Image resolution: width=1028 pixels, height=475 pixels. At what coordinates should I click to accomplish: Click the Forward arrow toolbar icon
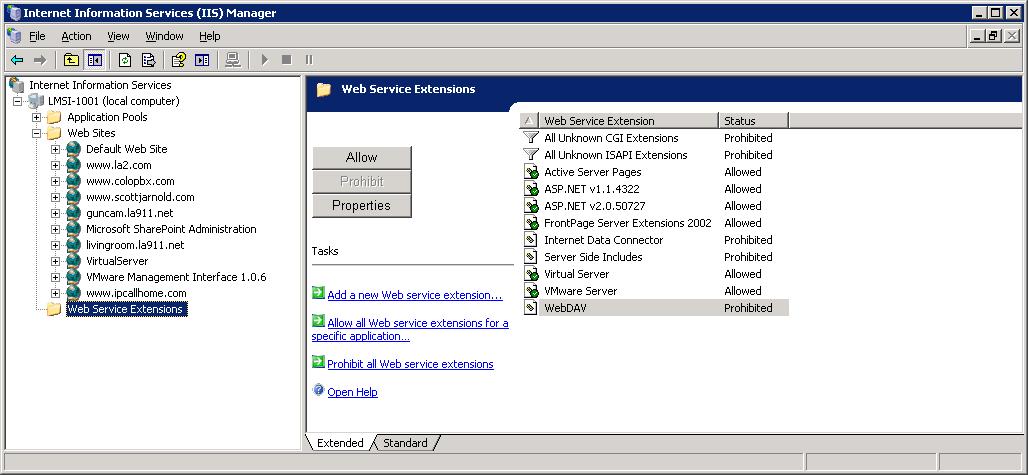(x=40, y=60)
